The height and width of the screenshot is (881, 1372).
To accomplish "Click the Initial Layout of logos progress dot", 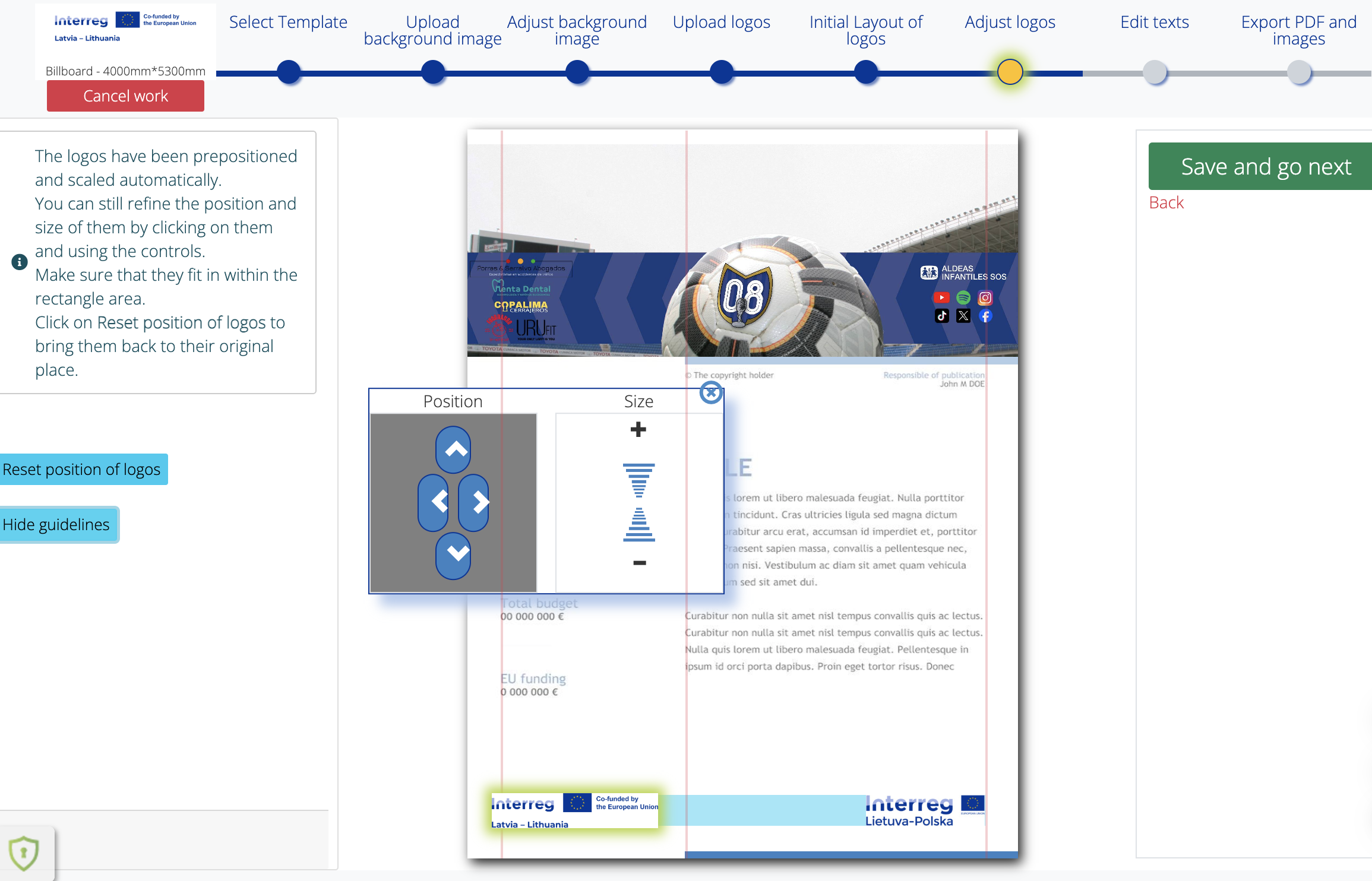I will point(866,72).
